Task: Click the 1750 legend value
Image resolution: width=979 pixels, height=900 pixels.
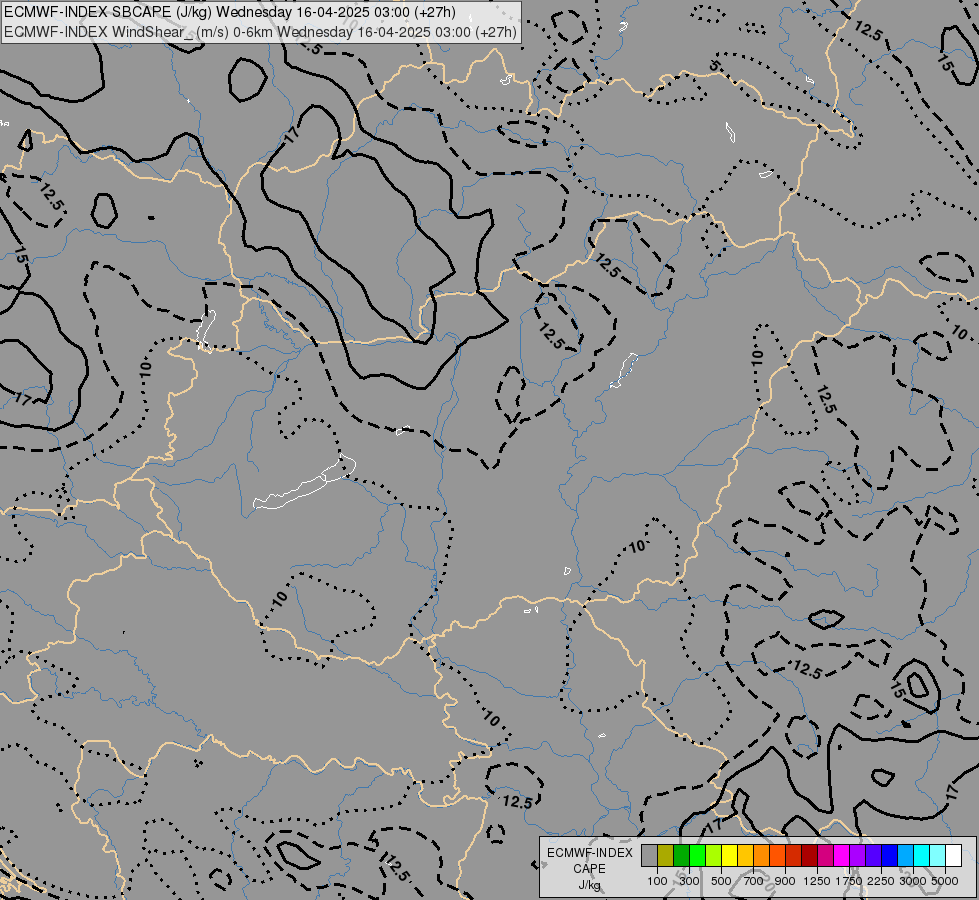Action: click(x=849, y=881)
